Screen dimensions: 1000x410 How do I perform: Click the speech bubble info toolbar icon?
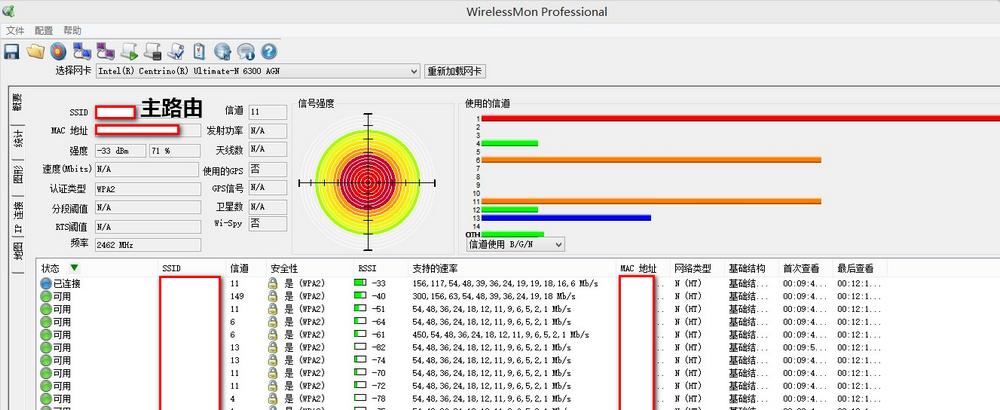point(246,52)
